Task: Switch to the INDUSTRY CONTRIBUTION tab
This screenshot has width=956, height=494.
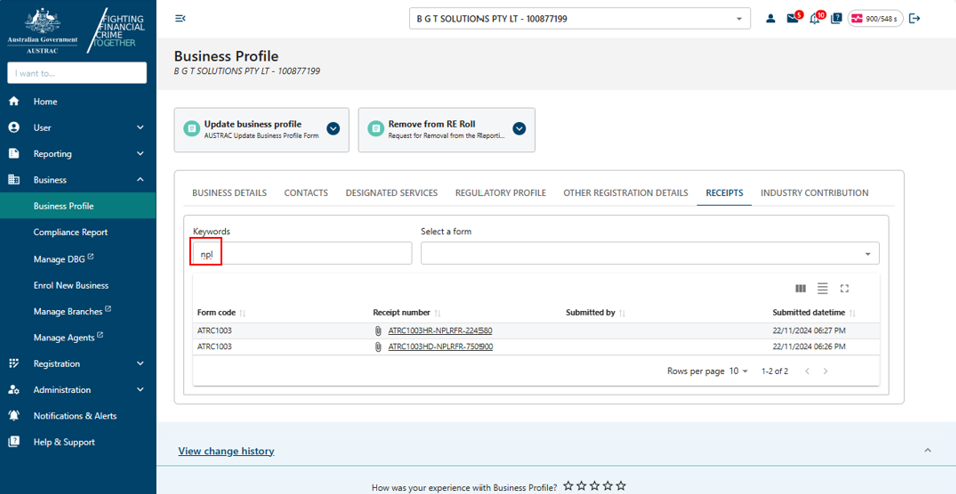Action: [815, 193]
